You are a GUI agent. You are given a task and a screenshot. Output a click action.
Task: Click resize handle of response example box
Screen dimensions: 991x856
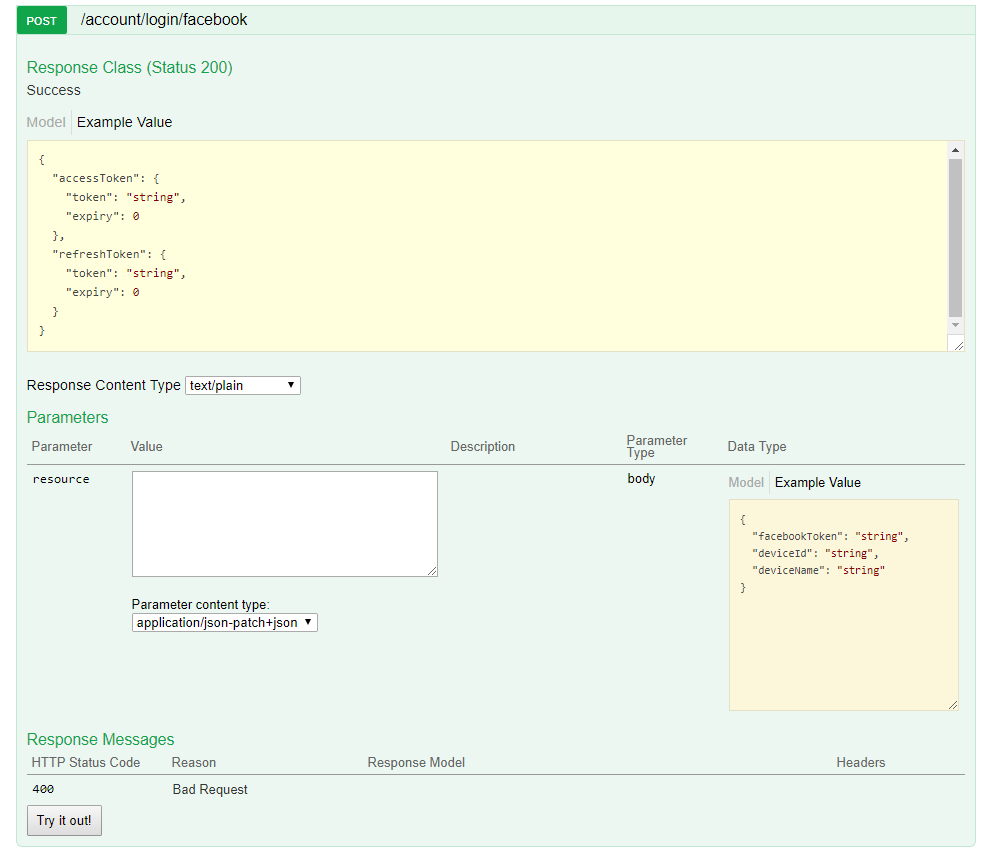[958, 345]
